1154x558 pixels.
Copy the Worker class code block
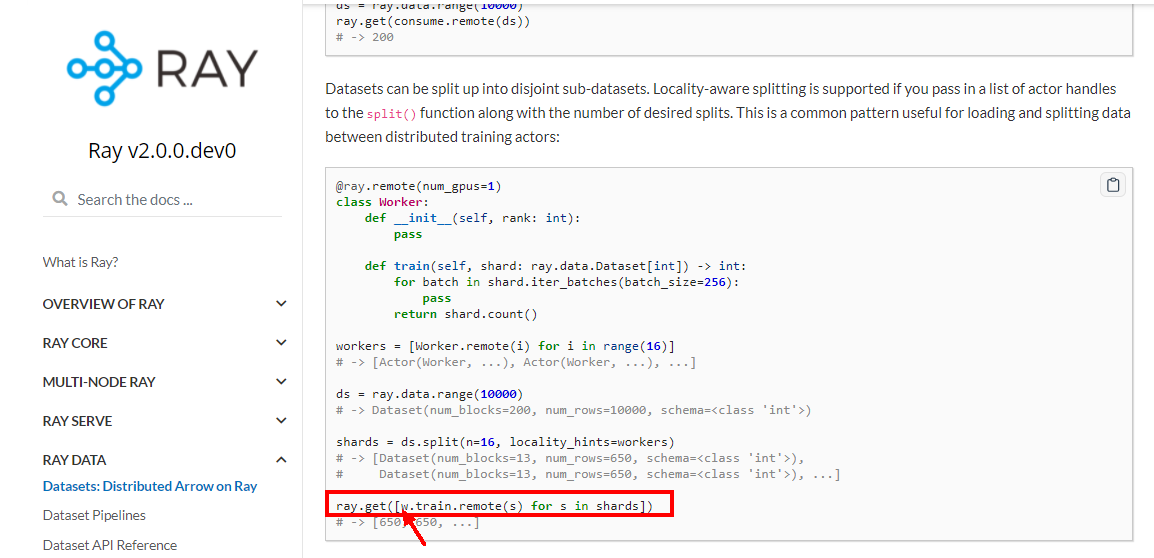[x=1113, y=186]
